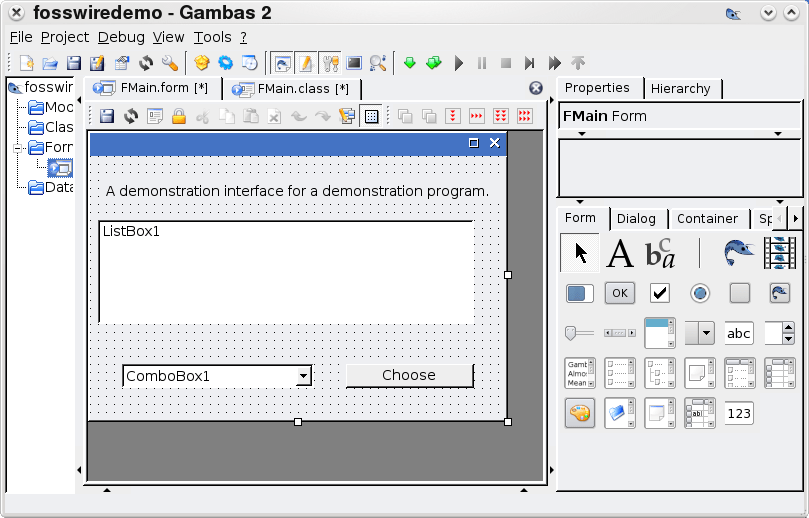Click the Make executable package icon
The width and height of the screenshot is (809, 518).
(x=202, y=63)
